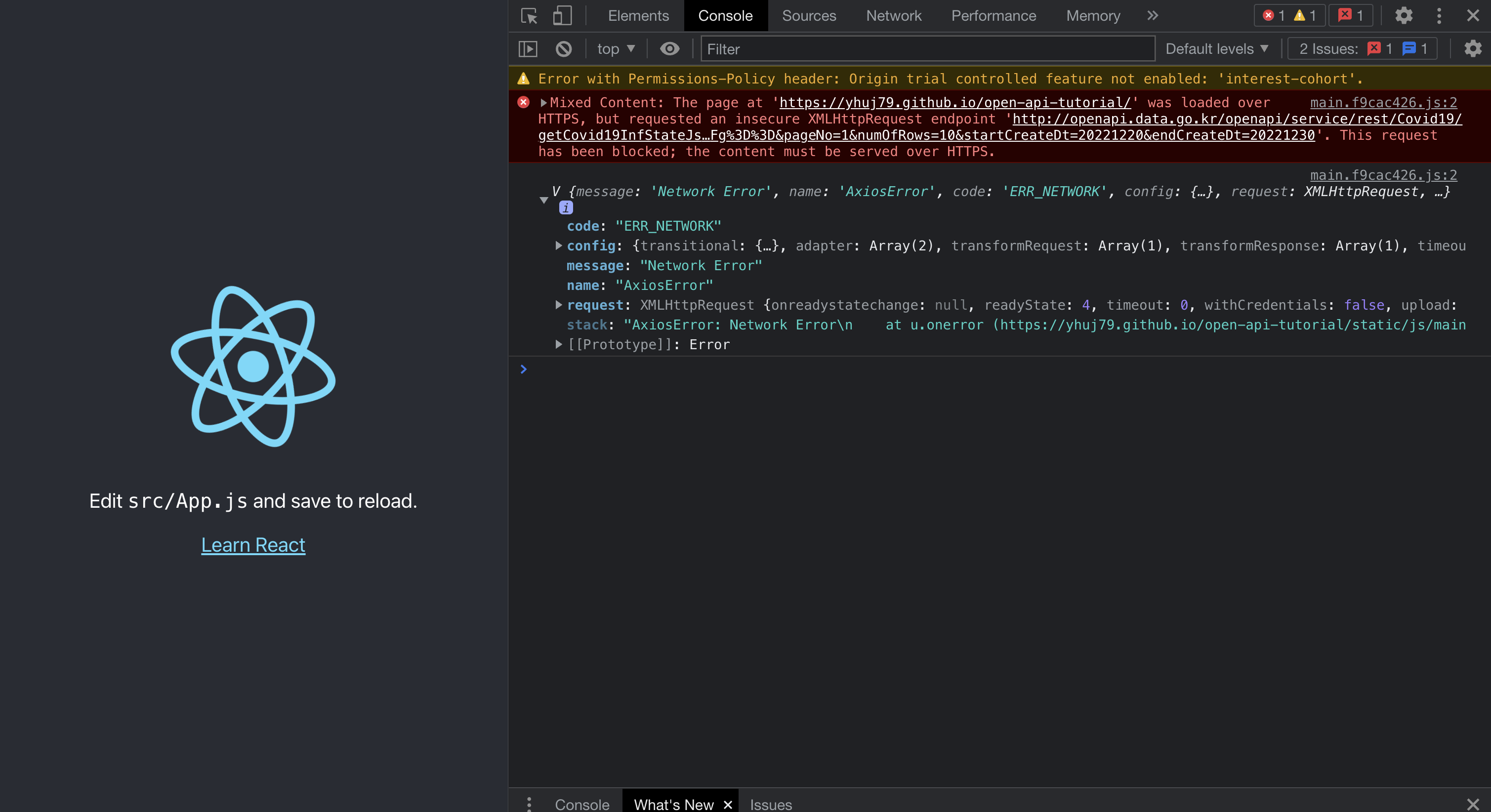Show more DevTools tabs chevron

pos(1153,16)
